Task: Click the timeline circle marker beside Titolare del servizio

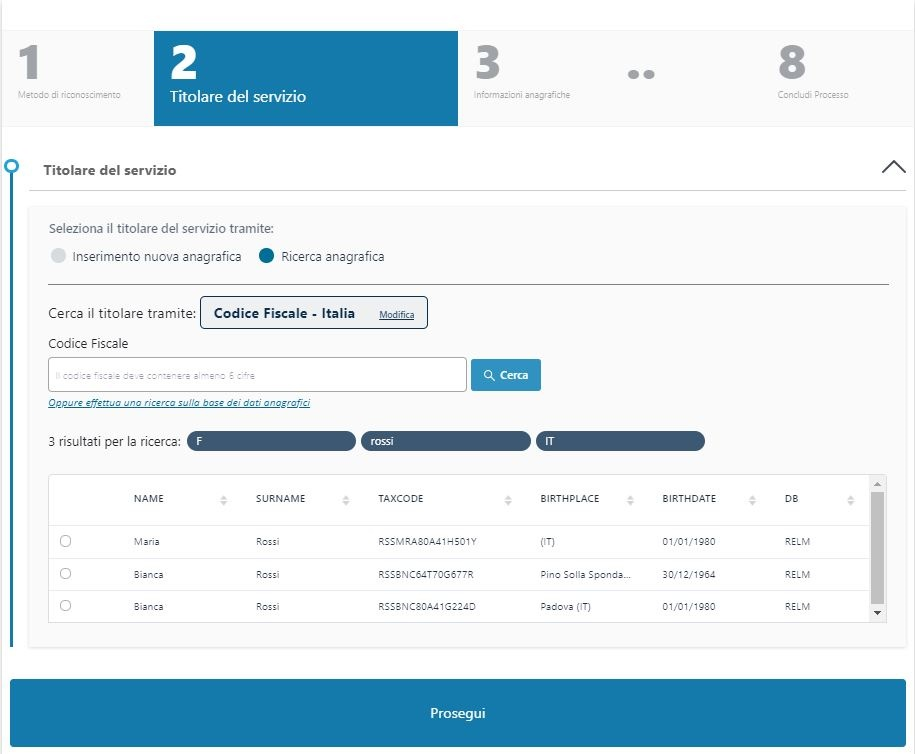Action: 12,165
